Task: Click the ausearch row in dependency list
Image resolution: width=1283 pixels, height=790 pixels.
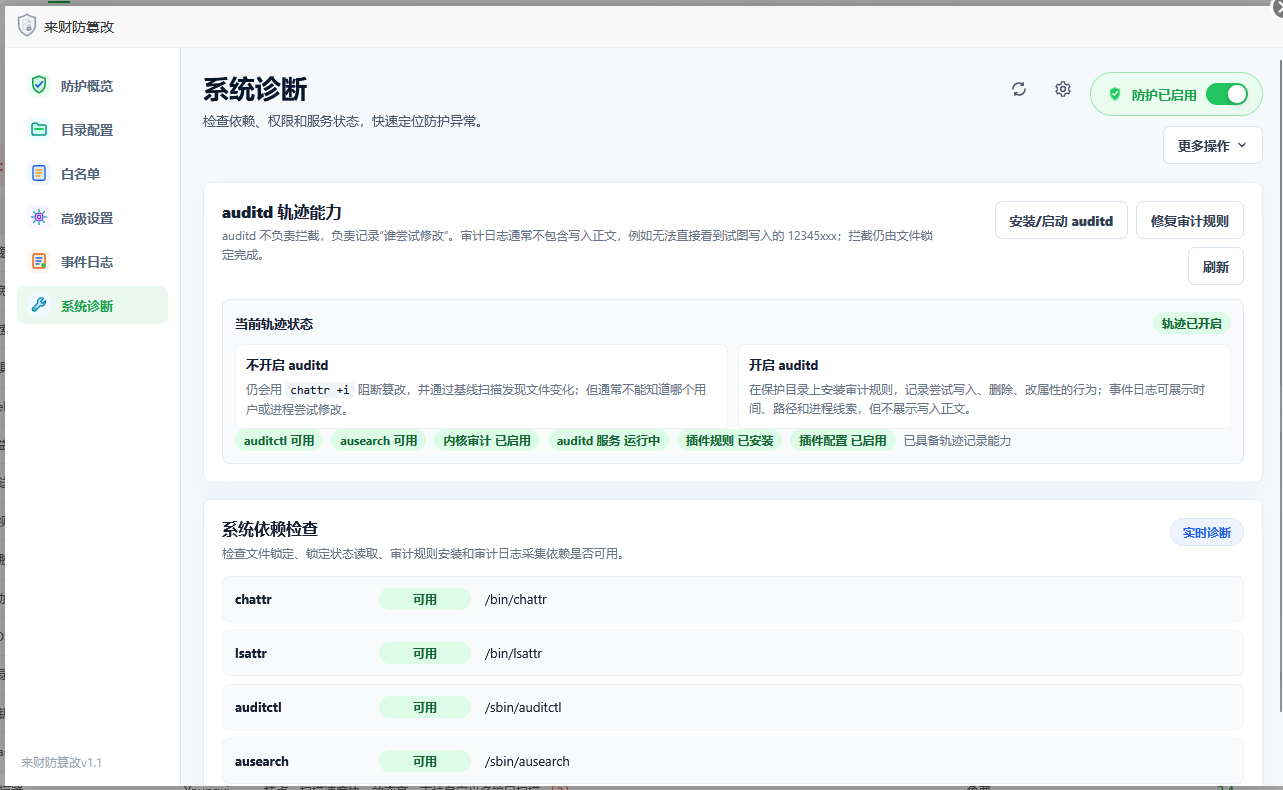Action: pos(733,761)
